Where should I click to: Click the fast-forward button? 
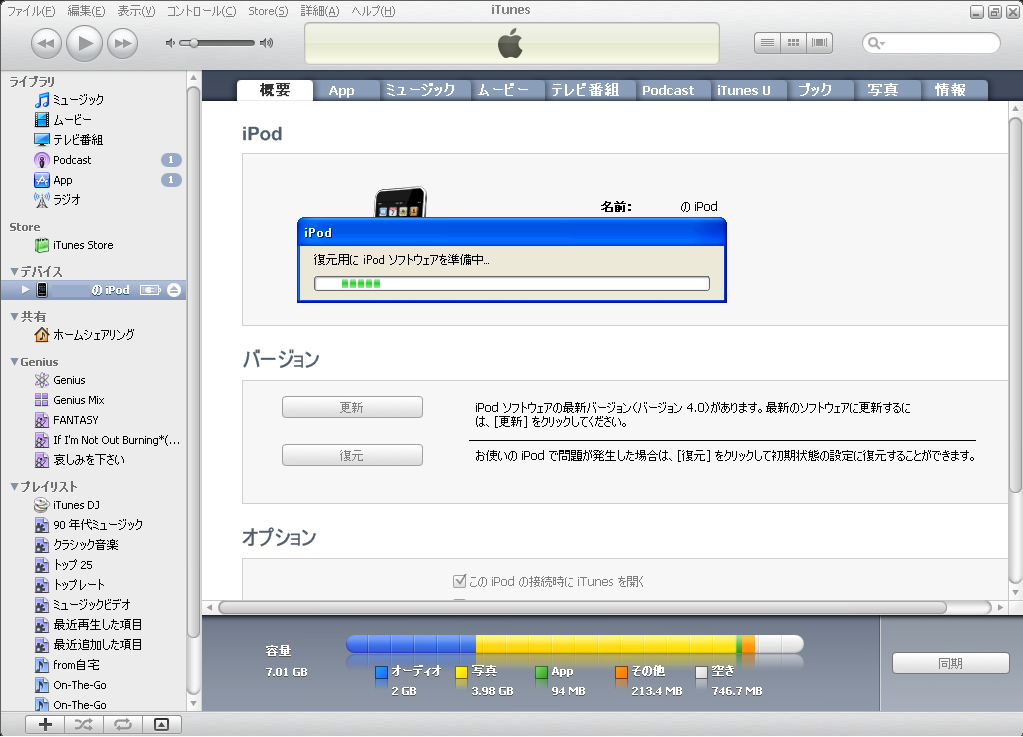(x=123, y=44)
